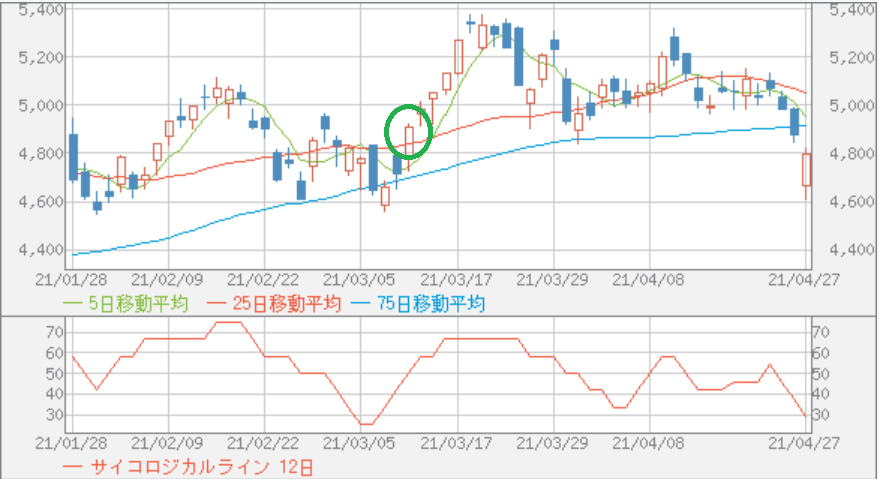Click 21/04/27 date under the psychological line chart
This screenshot has width=879, height=479.
click(803, 443)
